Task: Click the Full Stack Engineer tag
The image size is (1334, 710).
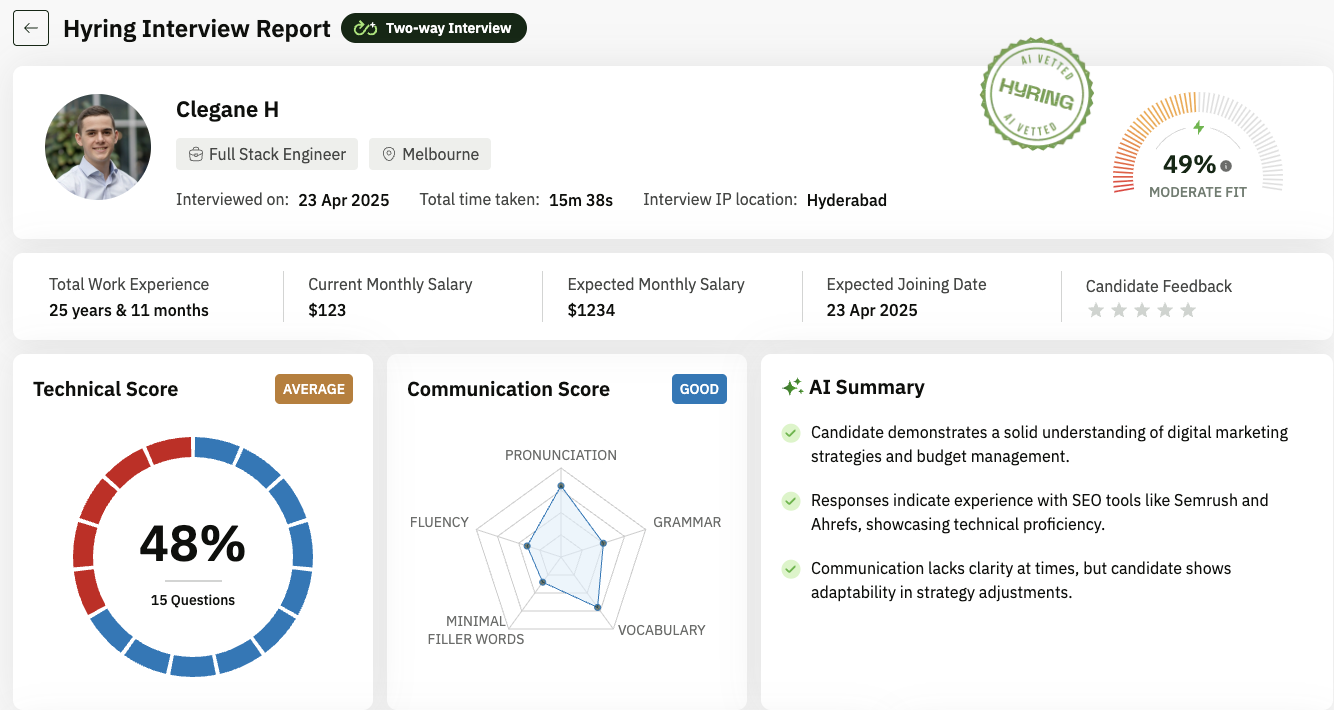Action: (x=267, y=154)
